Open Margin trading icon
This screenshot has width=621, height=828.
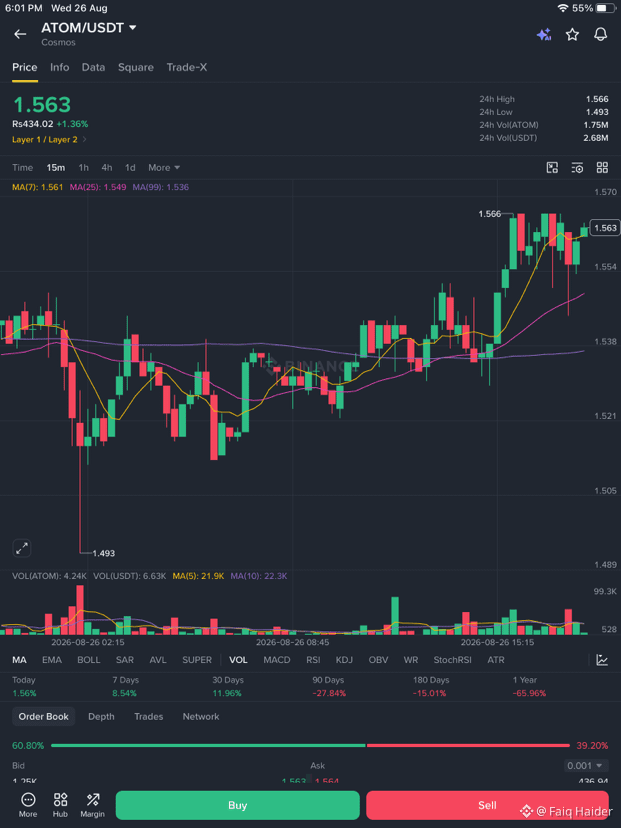92,805
